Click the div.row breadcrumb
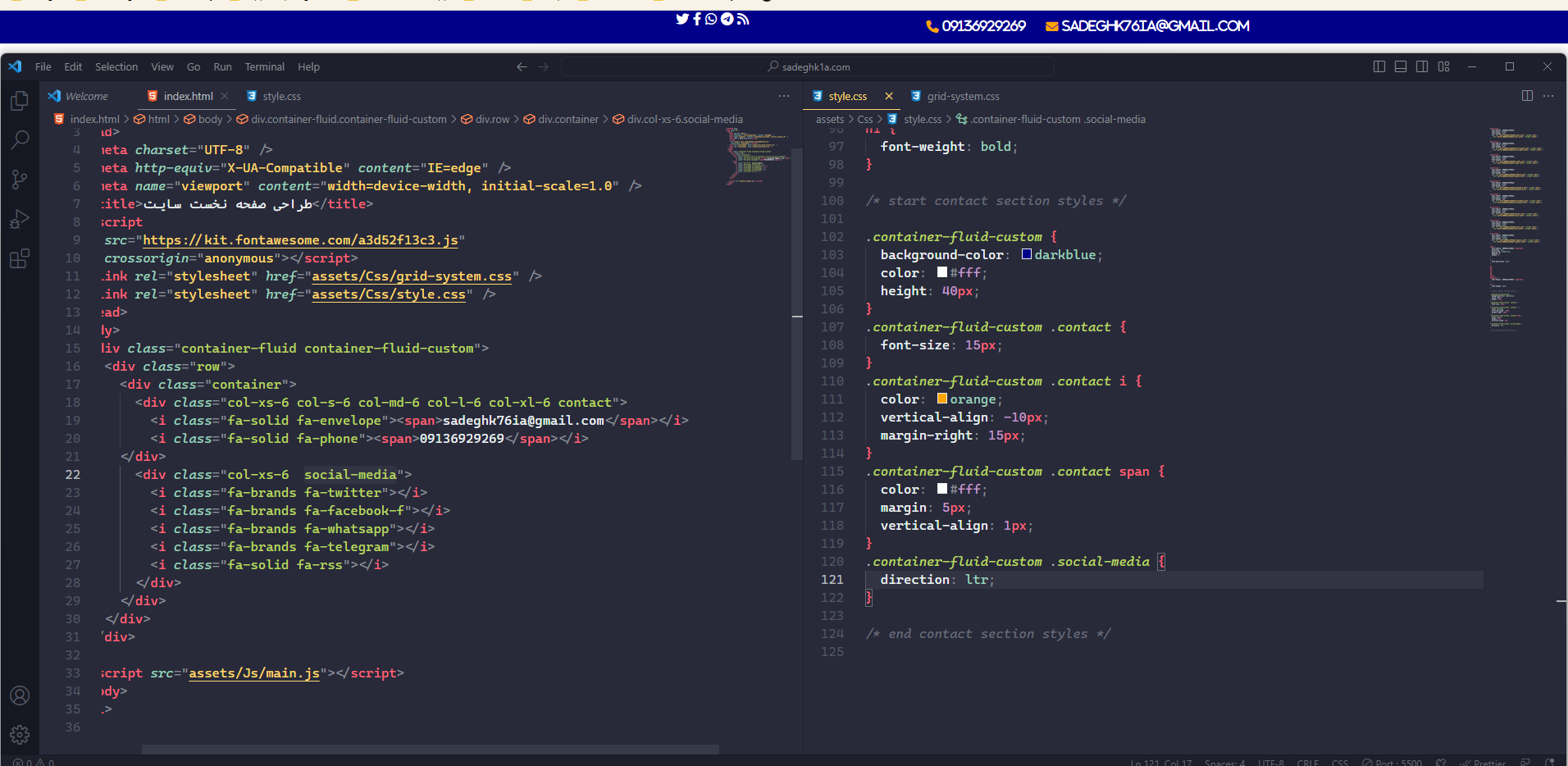The width and height of the screenshot is (1568, 766). (485, 119)
